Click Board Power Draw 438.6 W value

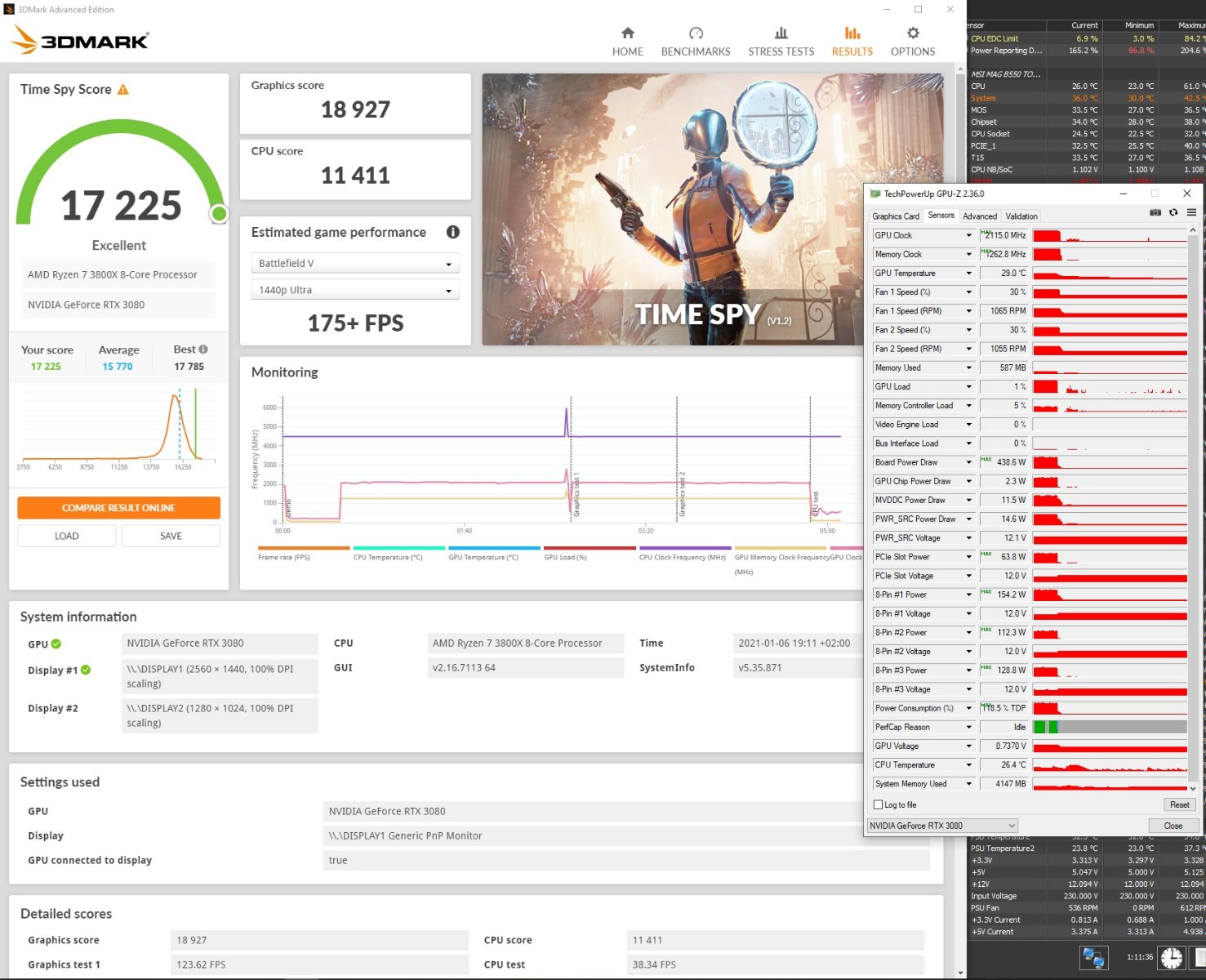tap(1004, 462)
